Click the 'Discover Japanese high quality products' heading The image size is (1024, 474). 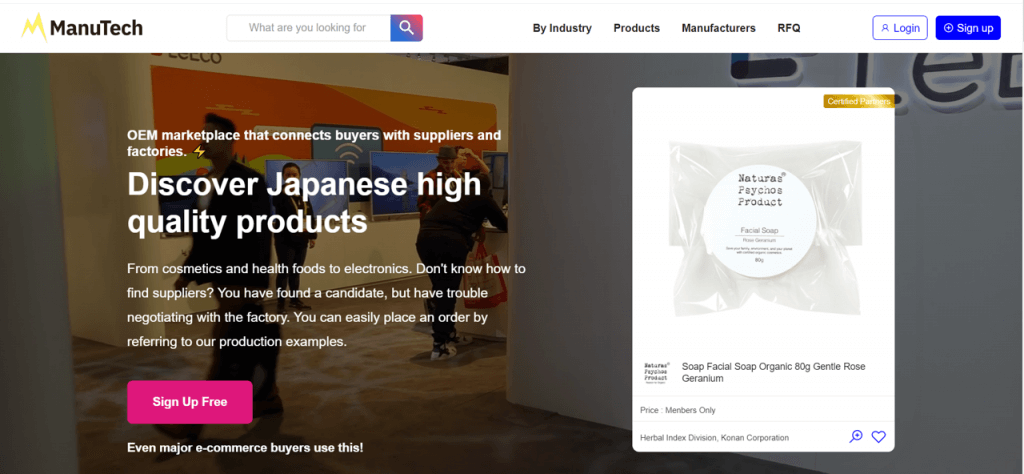pyautogui.click(x=304, y=203)
